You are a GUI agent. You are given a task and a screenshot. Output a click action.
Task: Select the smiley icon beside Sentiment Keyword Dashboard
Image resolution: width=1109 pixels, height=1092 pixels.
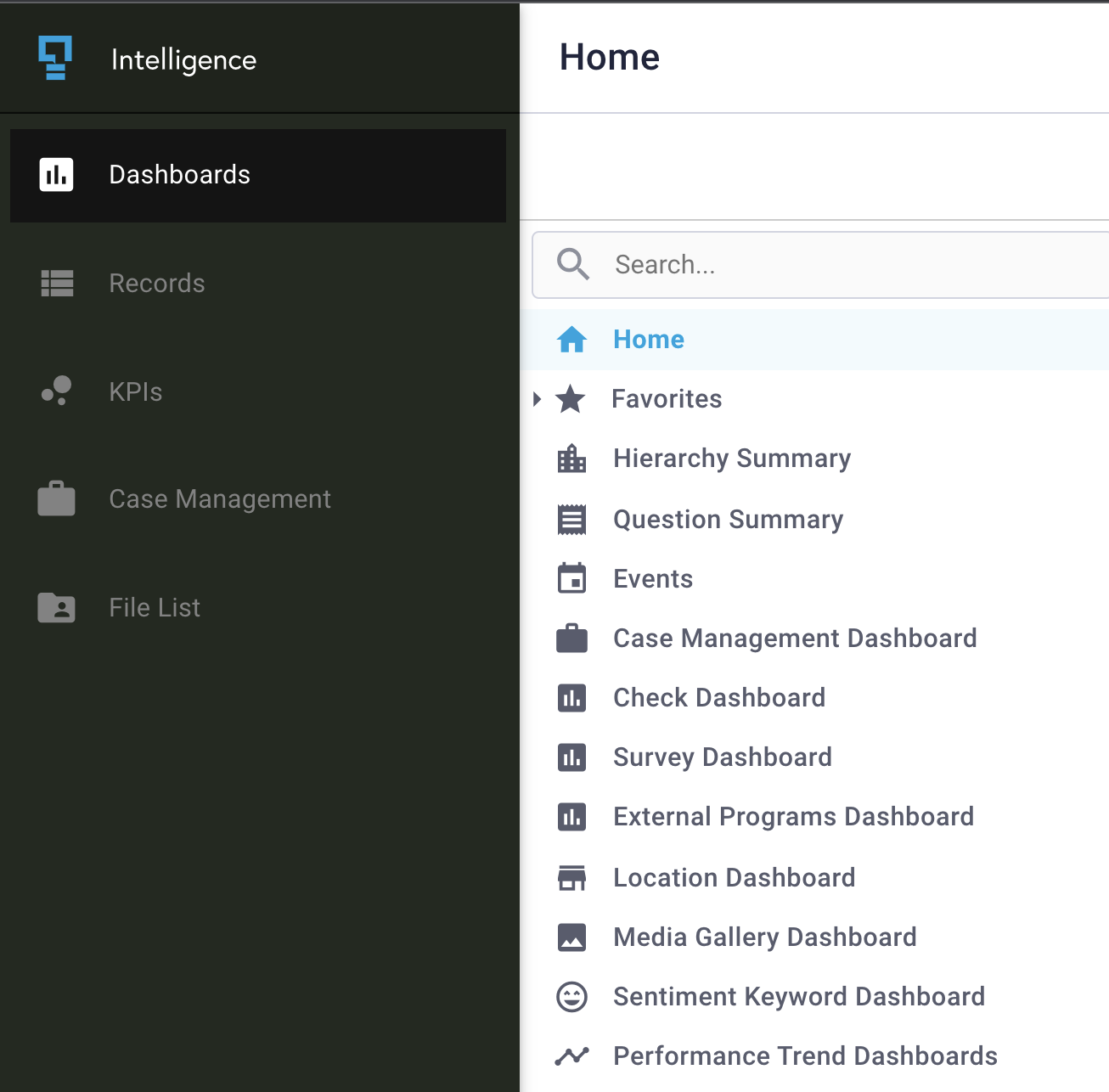point(573,997)
